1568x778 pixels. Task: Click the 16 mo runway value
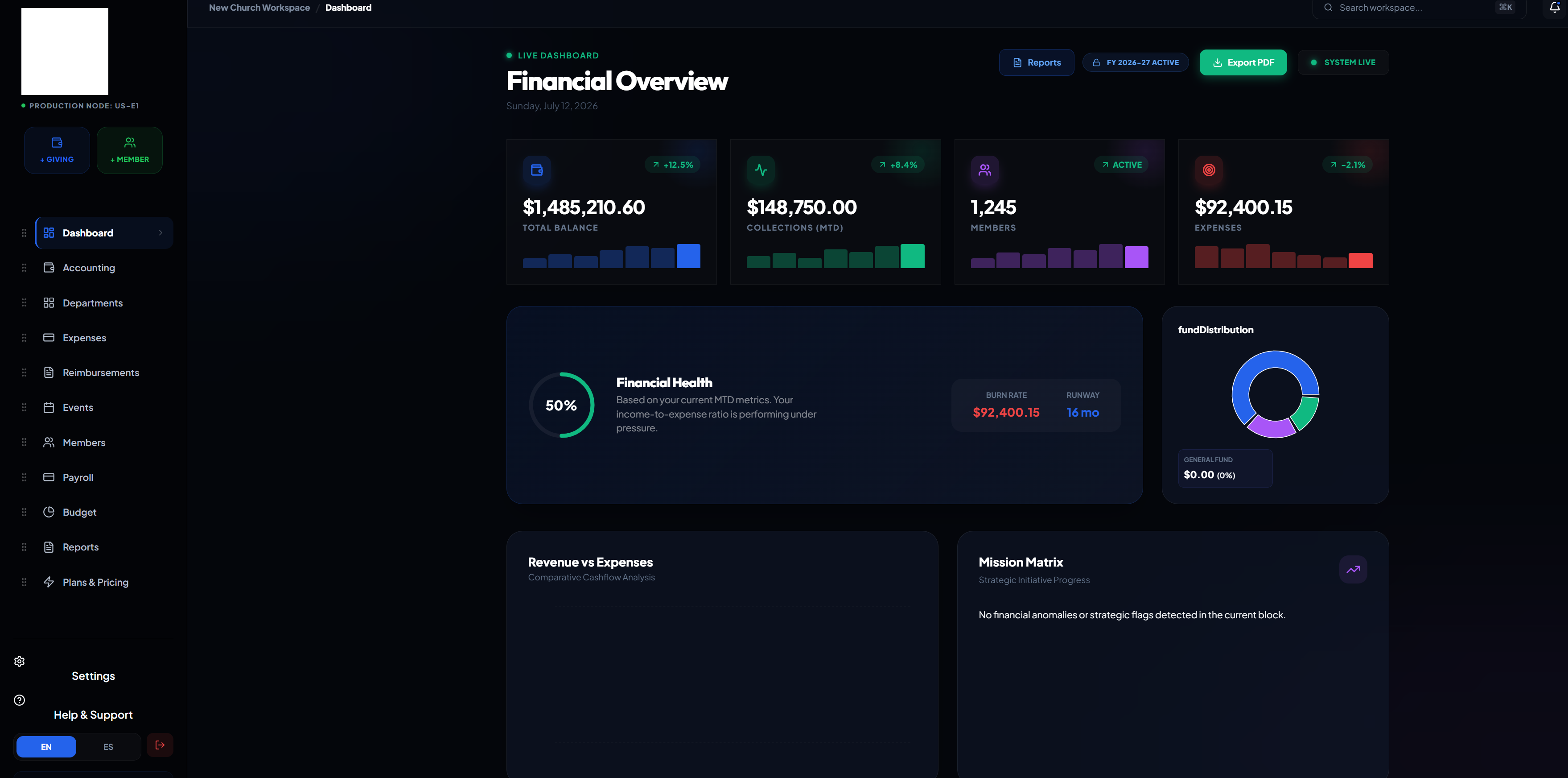[1083, 413]
